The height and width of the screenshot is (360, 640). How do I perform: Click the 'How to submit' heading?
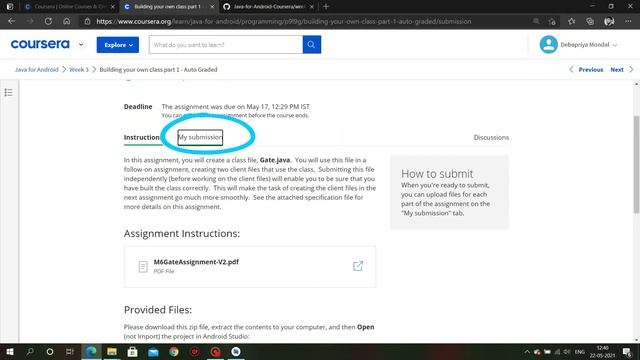click(x=437, y=173)
